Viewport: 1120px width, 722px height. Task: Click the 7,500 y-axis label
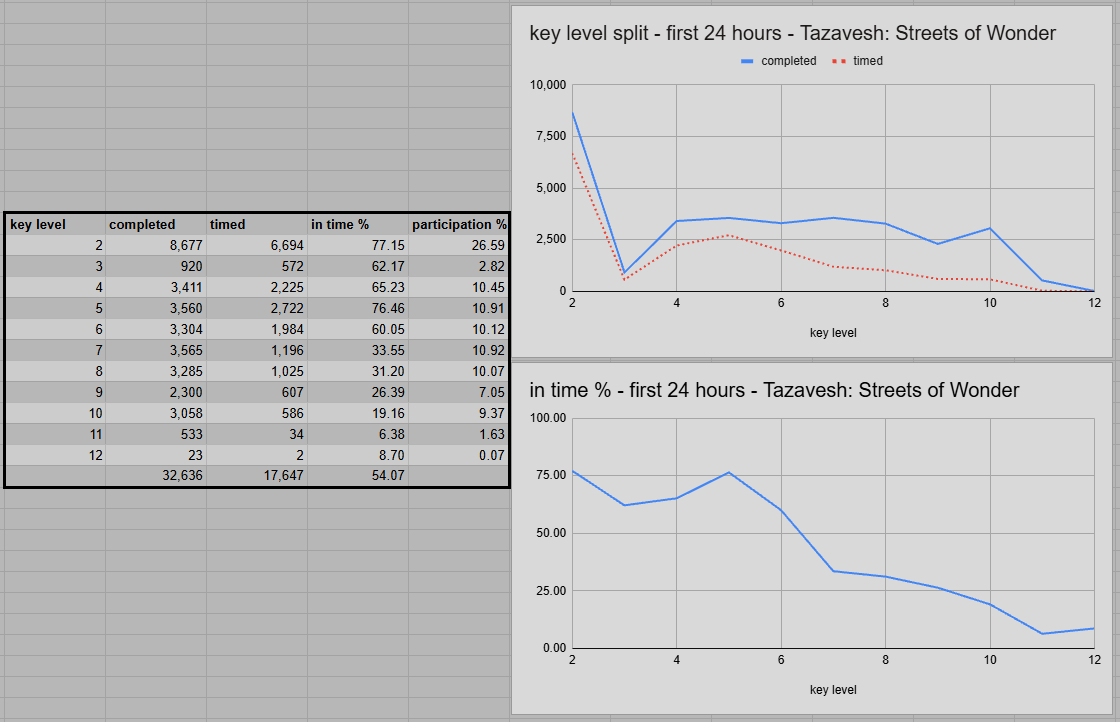click(x=551, y=136)
